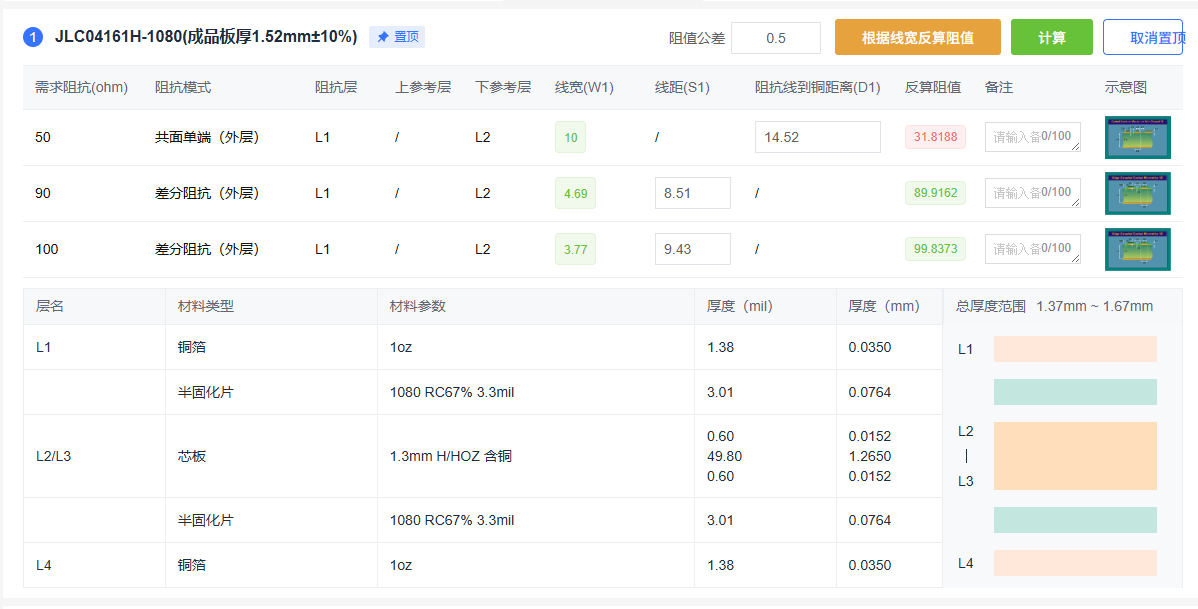
Task: Edit the D1 distance field 14.52
Action: pyautogui.click(x=817, y=137)
